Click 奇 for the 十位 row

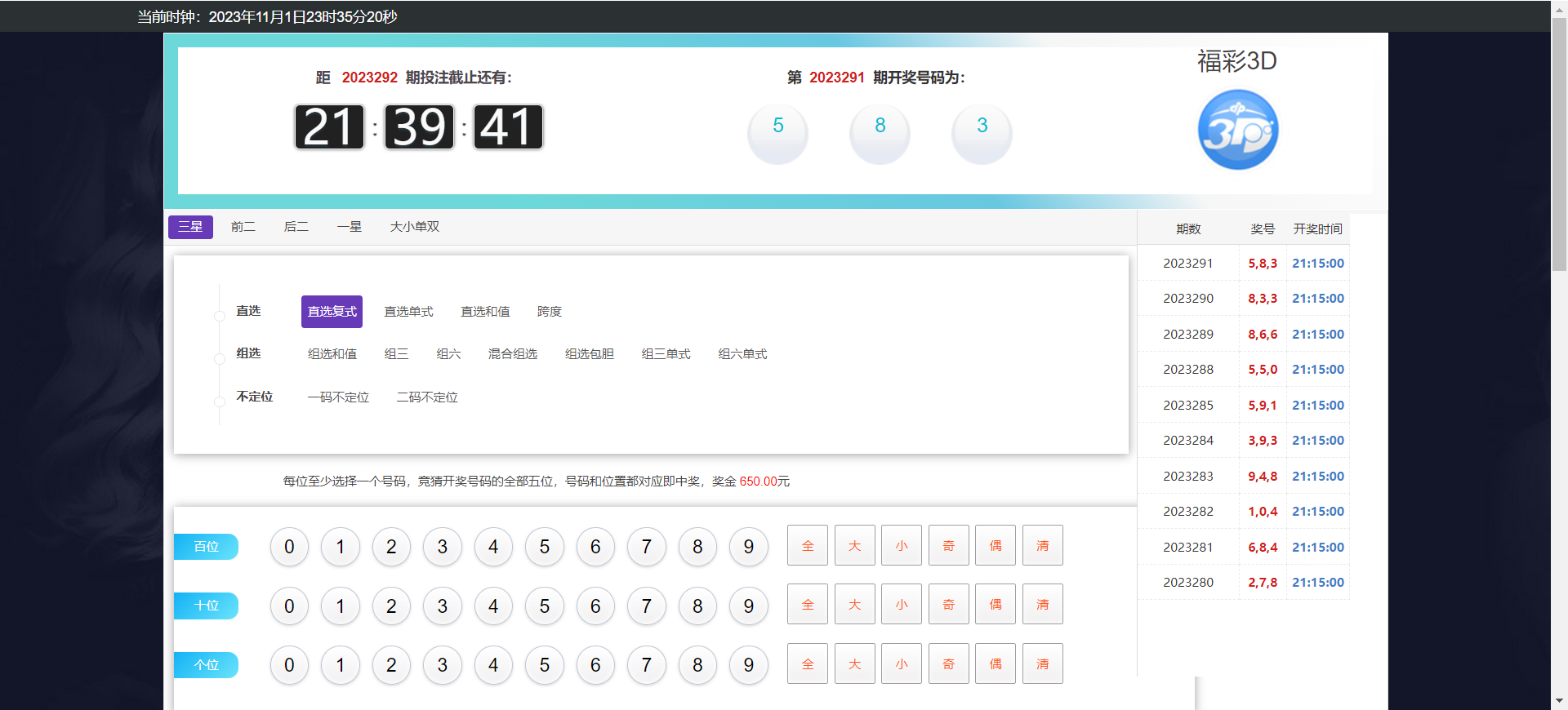click(x=949, y=604)
